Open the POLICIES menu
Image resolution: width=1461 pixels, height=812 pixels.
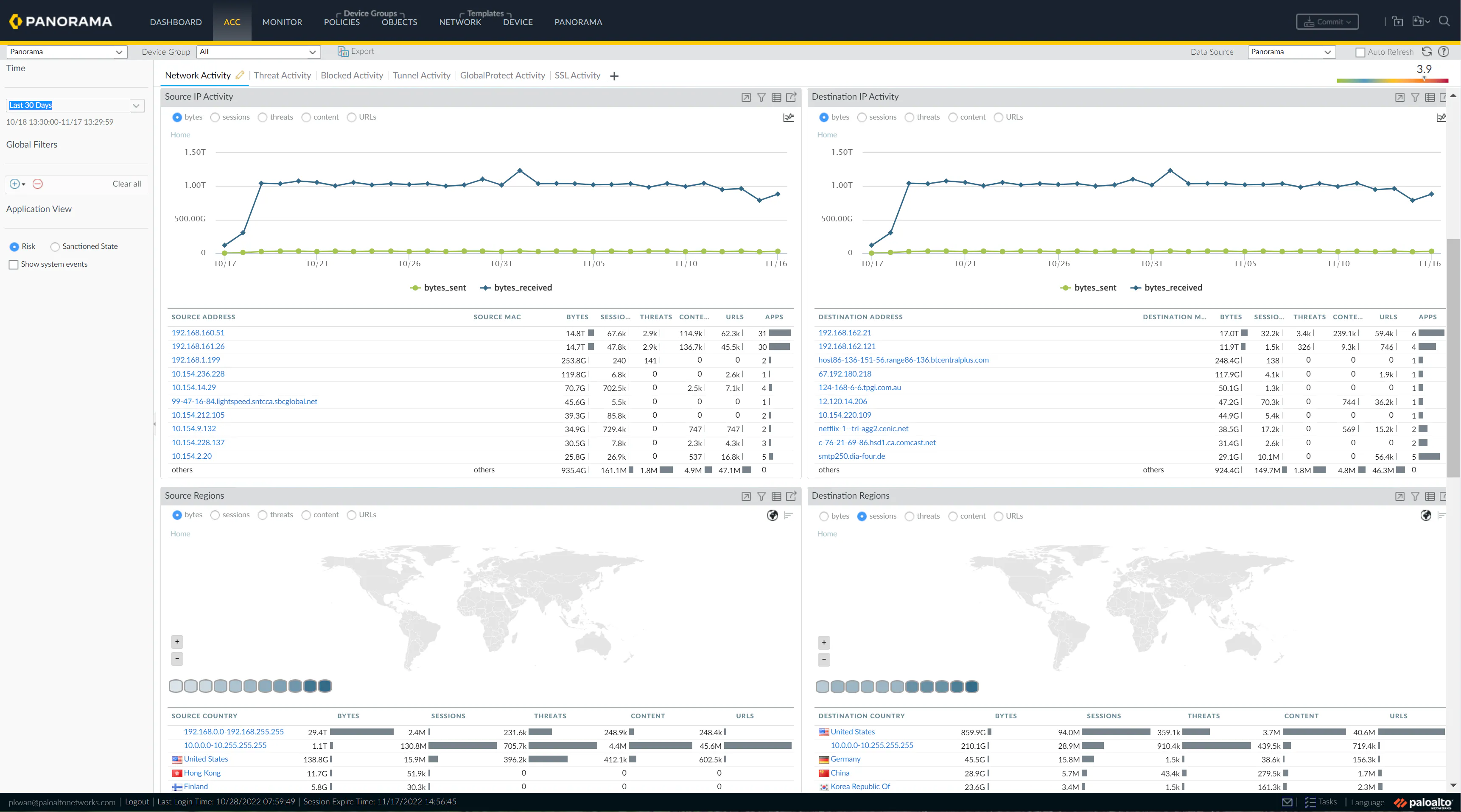tap(341, 22)
